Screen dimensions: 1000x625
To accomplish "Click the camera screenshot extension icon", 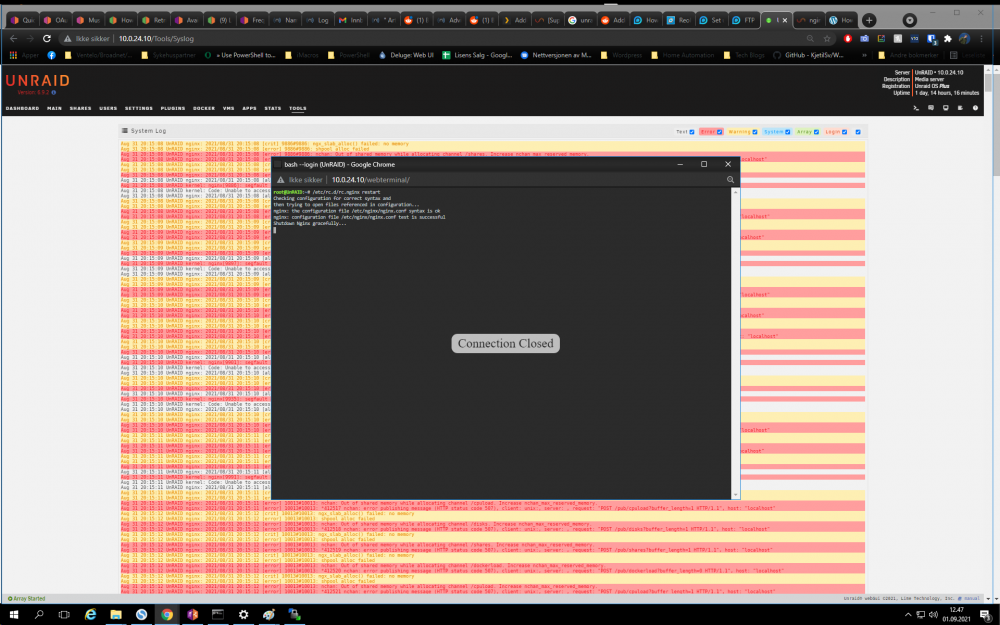I will pos(864,39).
